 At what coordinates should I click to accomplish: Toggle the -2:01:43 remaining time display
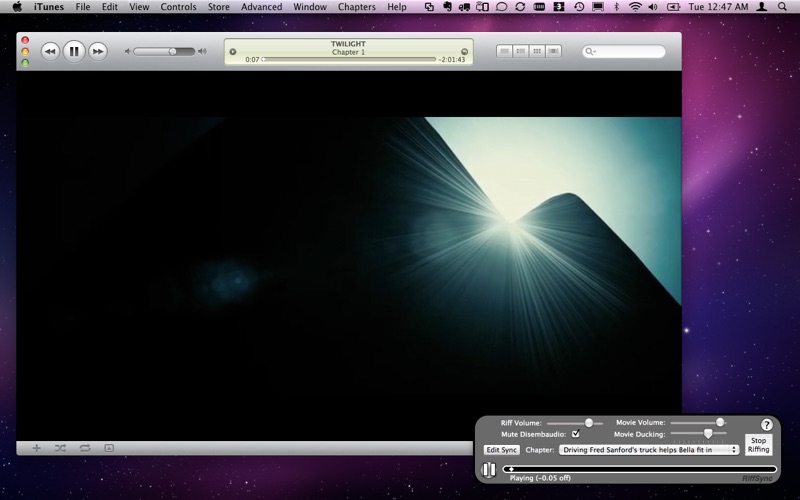coord(452,60)
